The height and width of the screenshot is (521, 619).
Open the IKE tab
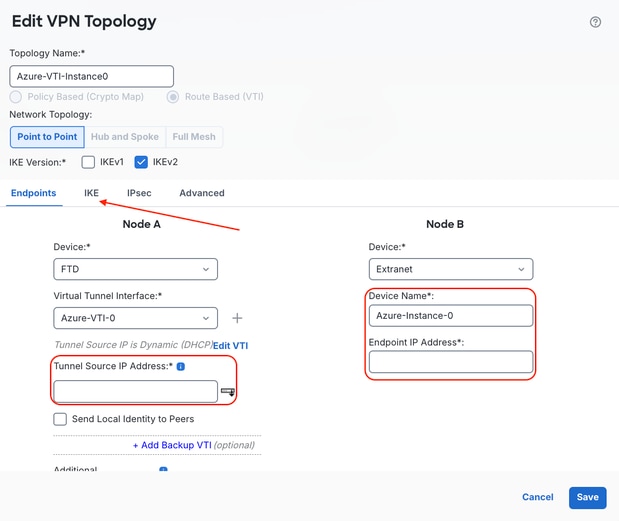point(91,193)
